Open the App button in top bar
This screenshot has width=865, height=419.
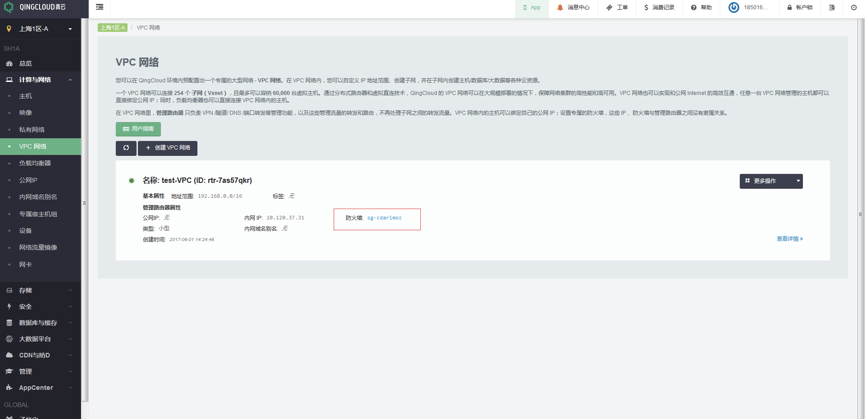531,8
